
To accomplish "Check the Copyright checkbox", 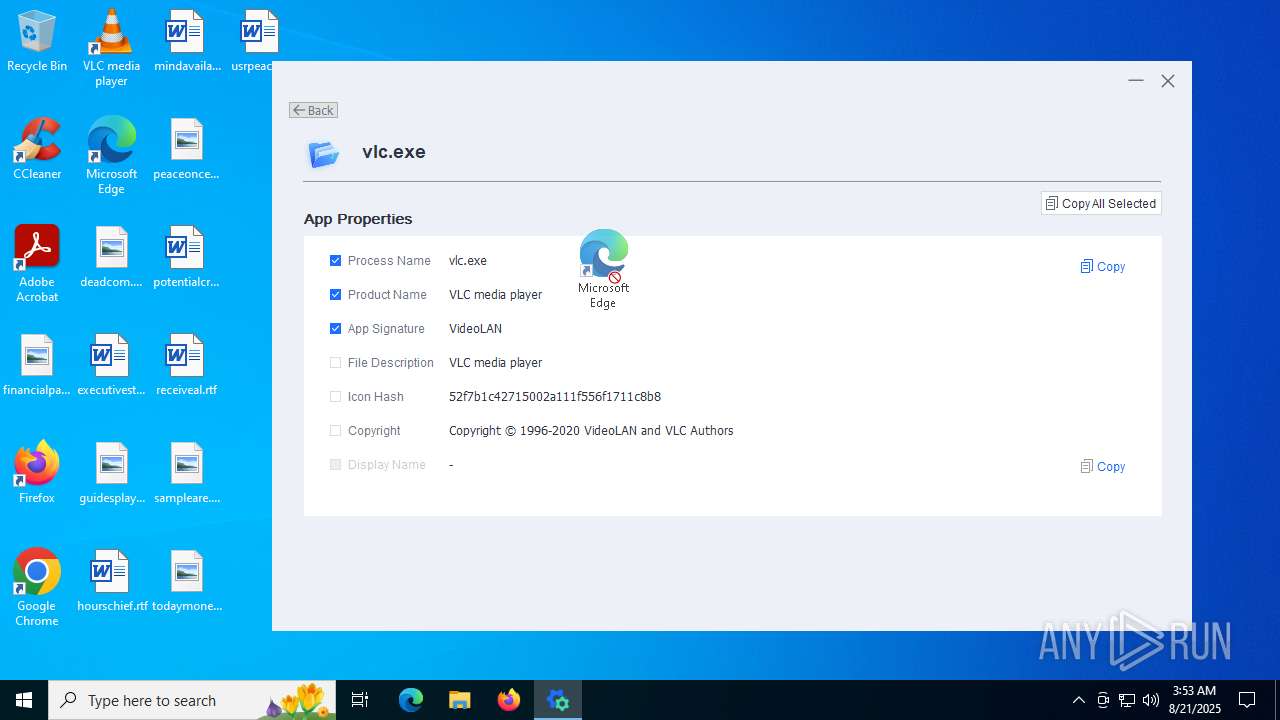I will coord(336,431).
